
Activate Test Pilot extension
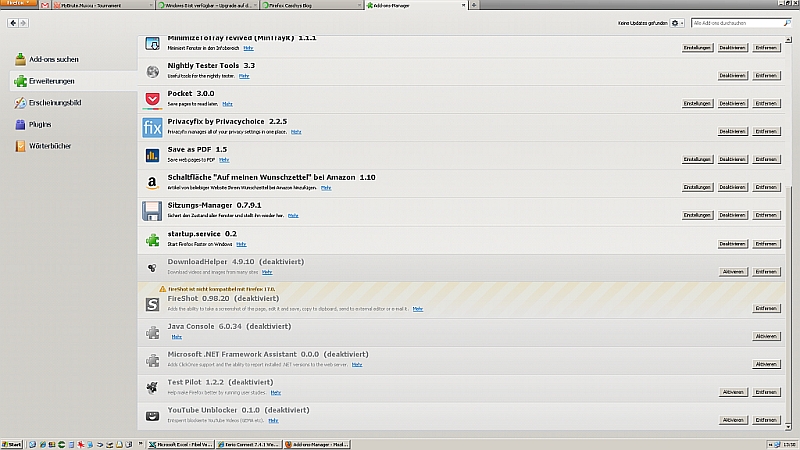point(733,392)
